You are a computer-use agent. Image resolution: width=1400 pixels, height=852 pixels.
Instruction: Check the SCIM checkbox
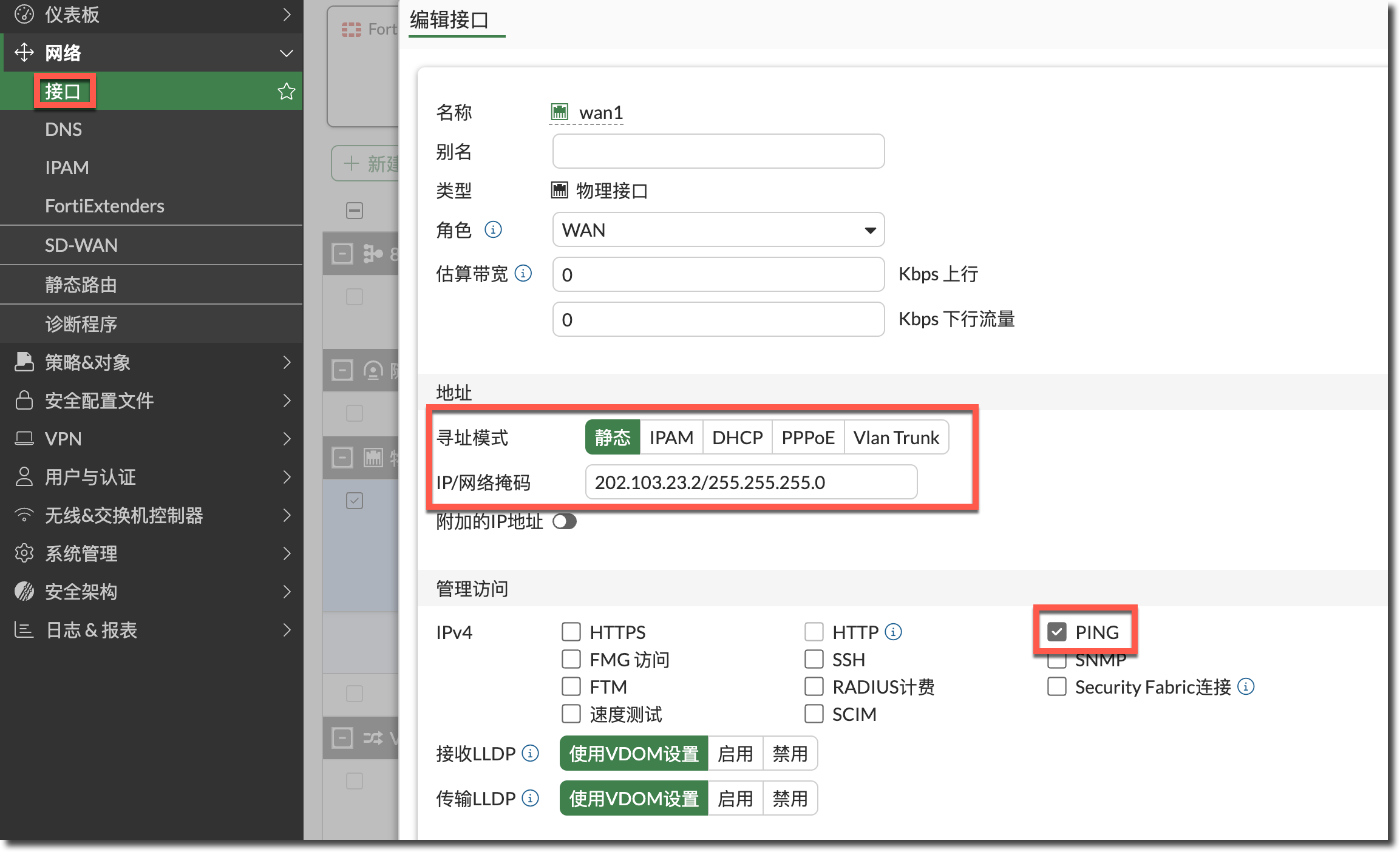coord(814,714)
